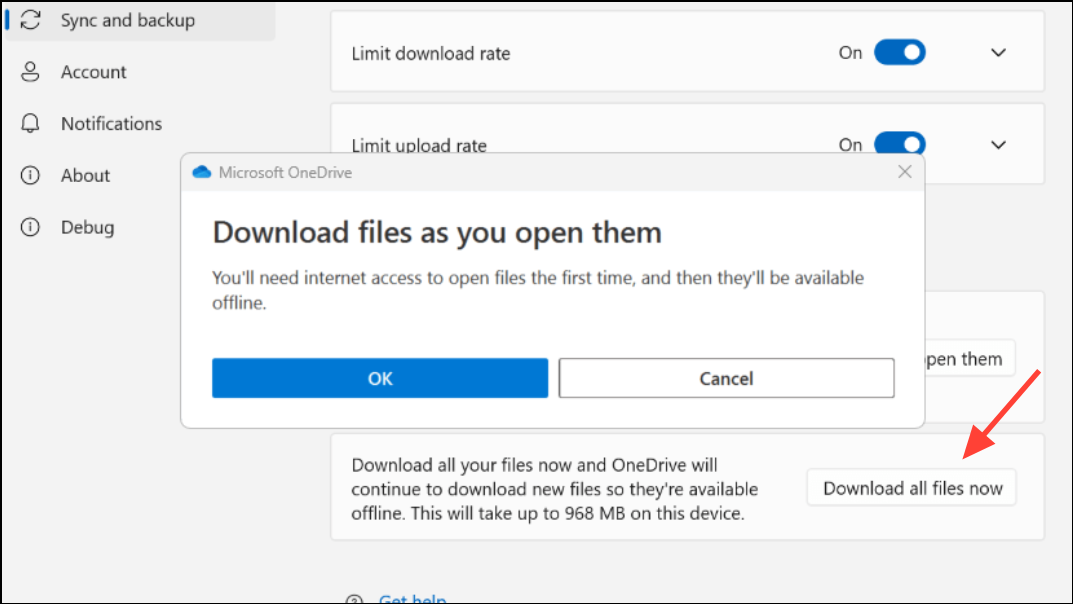
Task: Expand the Limit upload rate section chevron
Action: tap(998, 145)
